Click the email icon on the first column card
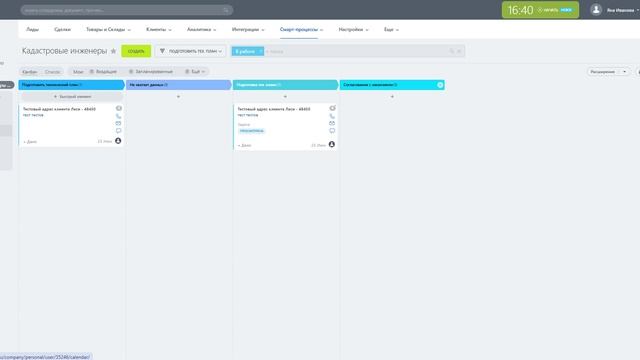Viewport: 640px width, 360px height. [x=118, y=123]
